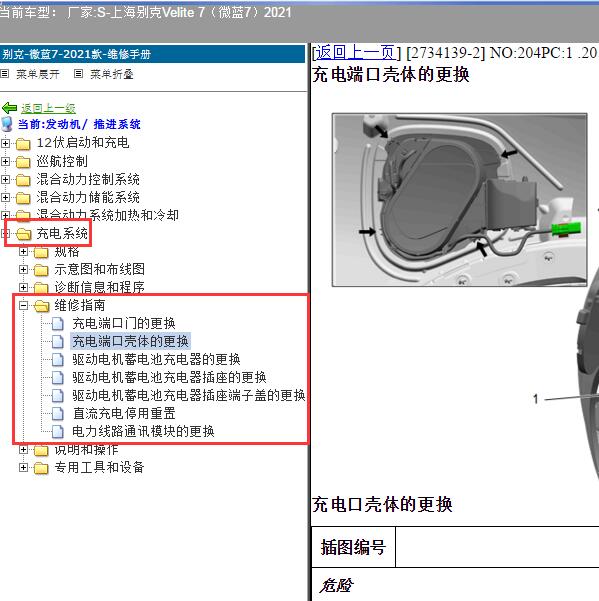The height and width of the screenshot is (601, 599).
Task: Expand the 专用工具和设备 tree node
Action: [x=23, y=467]
